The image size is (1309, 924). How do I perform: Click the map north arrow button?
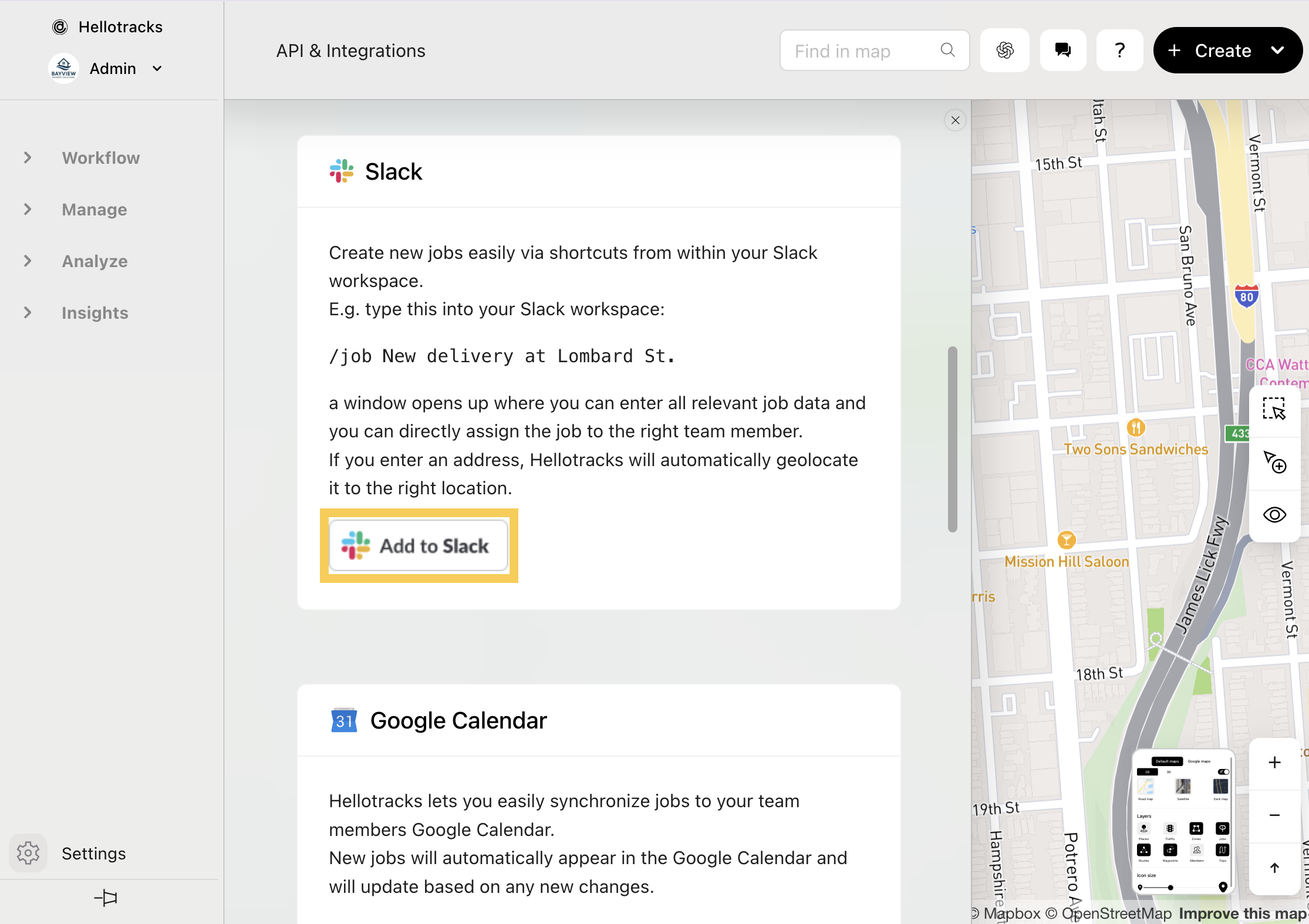[x=1274, y=868]
